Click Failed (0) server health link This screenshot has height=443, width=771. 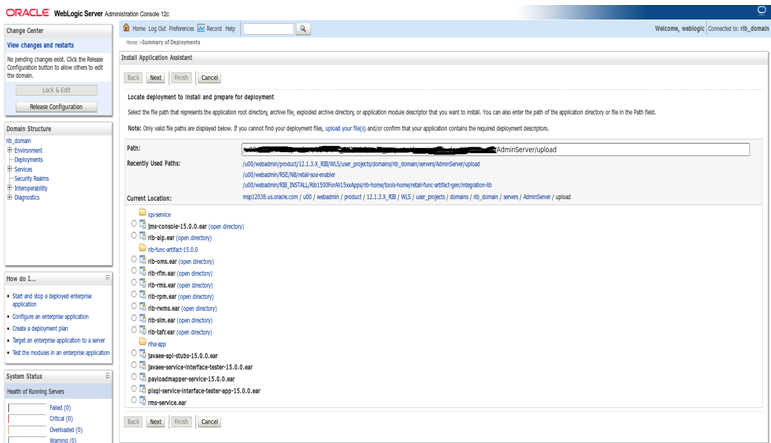point(60,408)
